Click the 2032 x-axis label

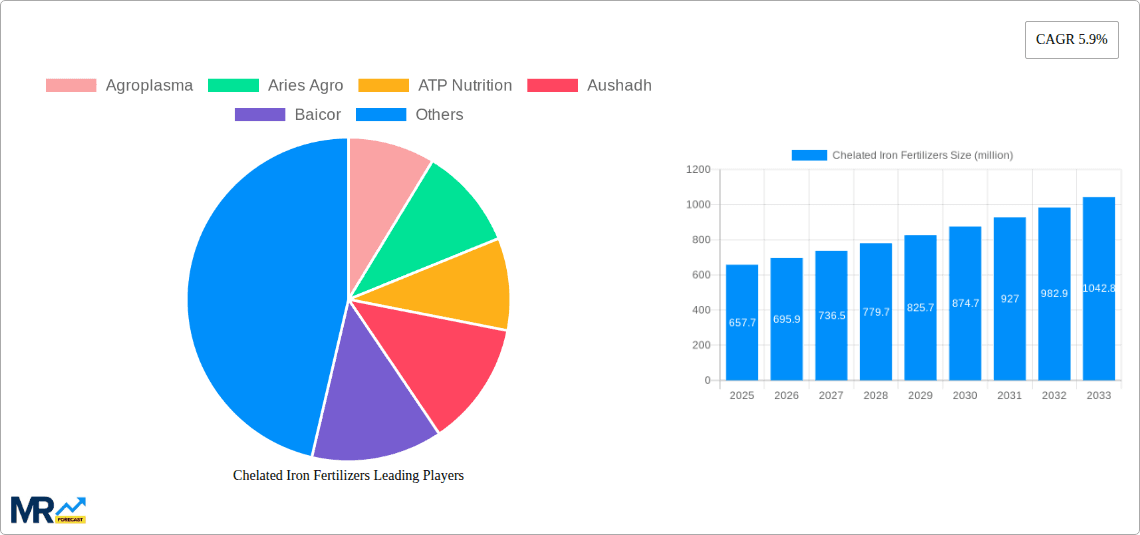coord(1054,396)
